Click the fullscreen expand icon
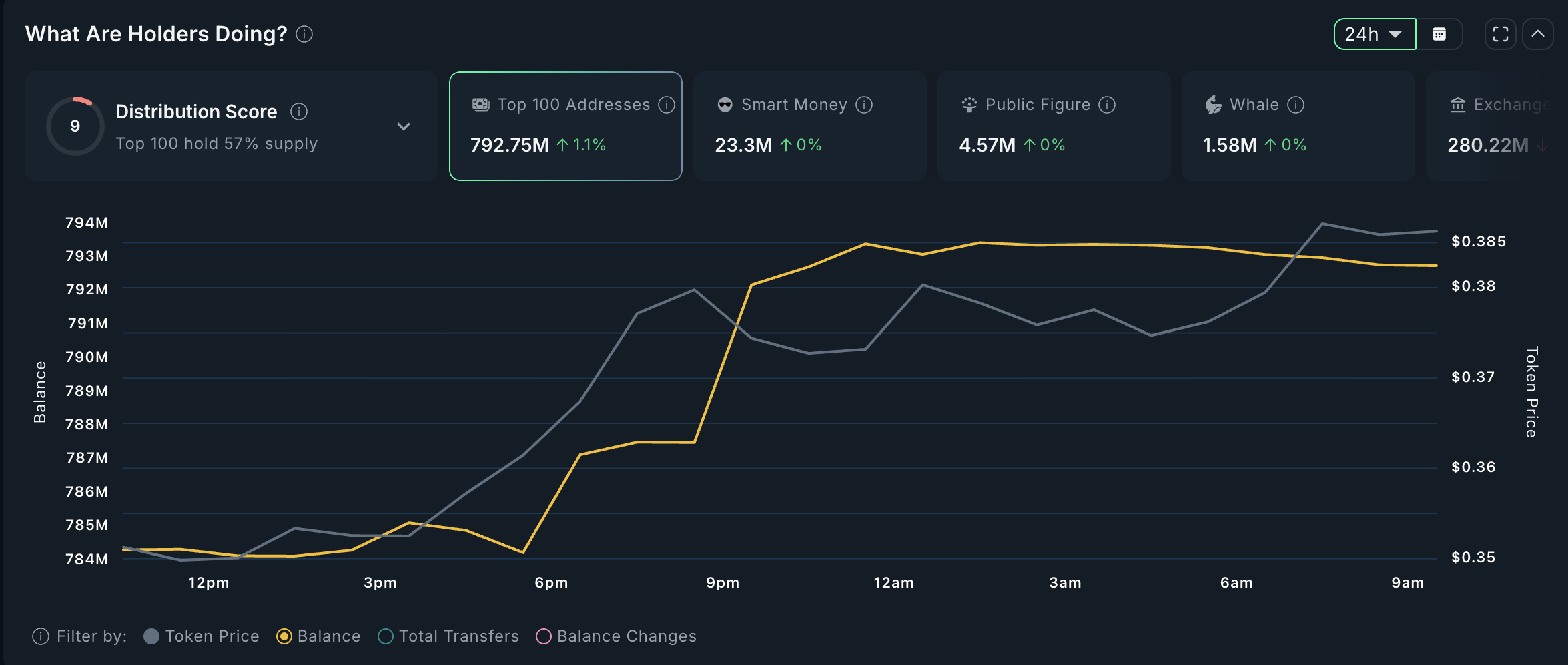Viewport: 1568px width, 665px height. 1500,33
